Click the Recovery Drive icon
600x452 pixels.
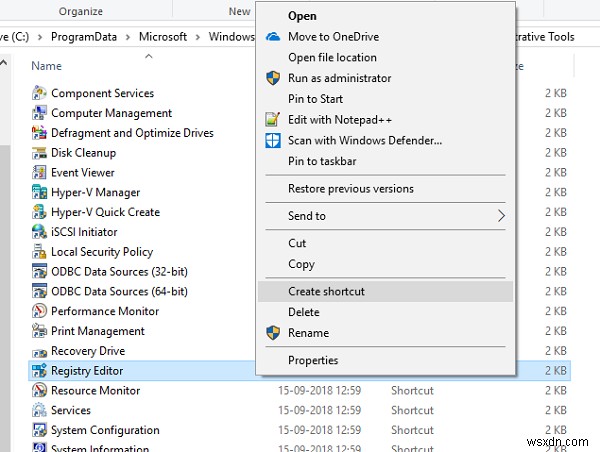click(x=39, y=352)
